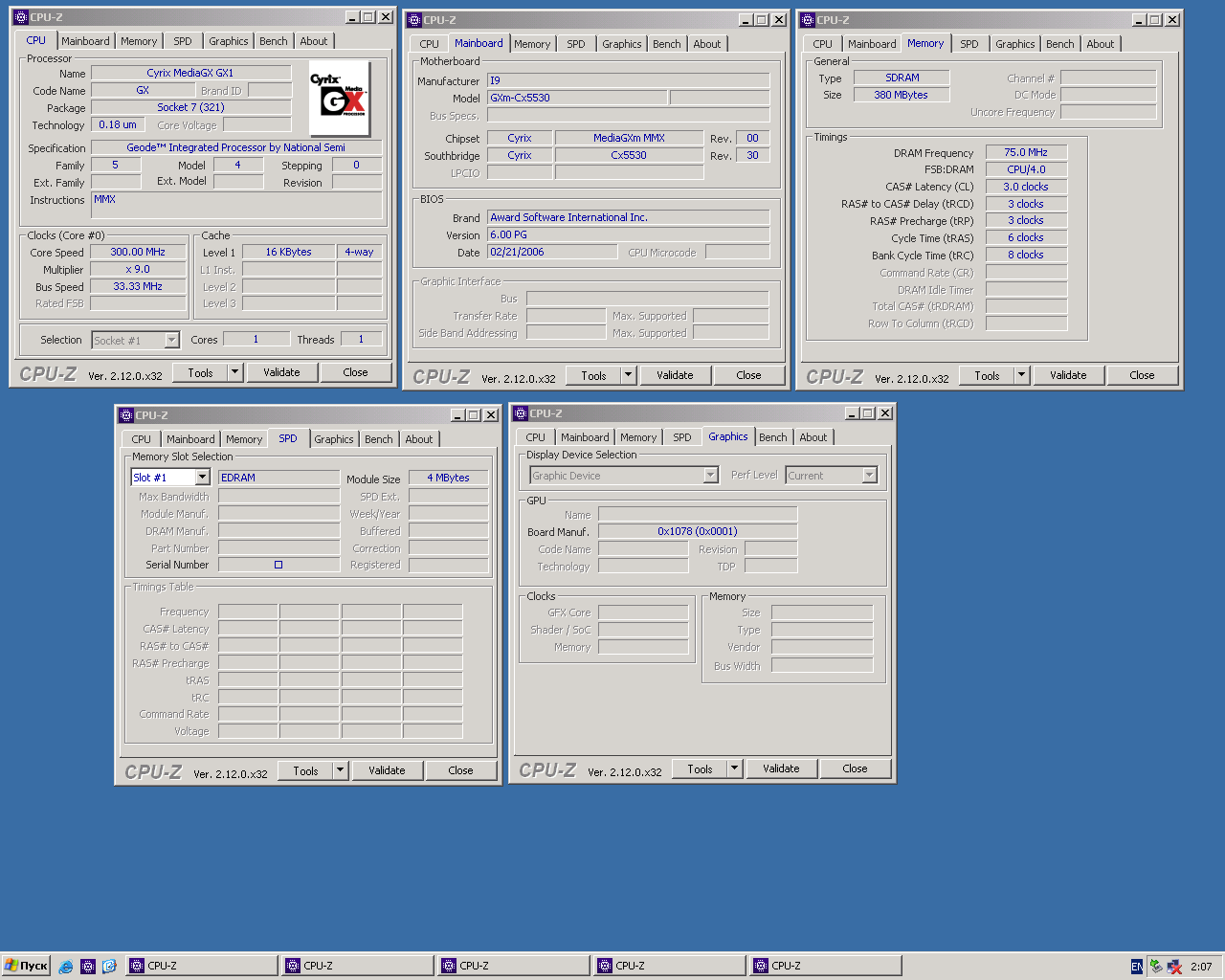Screen dimensions: 1225x980
Task: Open Tools dropdown arrow in CPU tab window
Action: pyautogui.click(x=235, y=372)
